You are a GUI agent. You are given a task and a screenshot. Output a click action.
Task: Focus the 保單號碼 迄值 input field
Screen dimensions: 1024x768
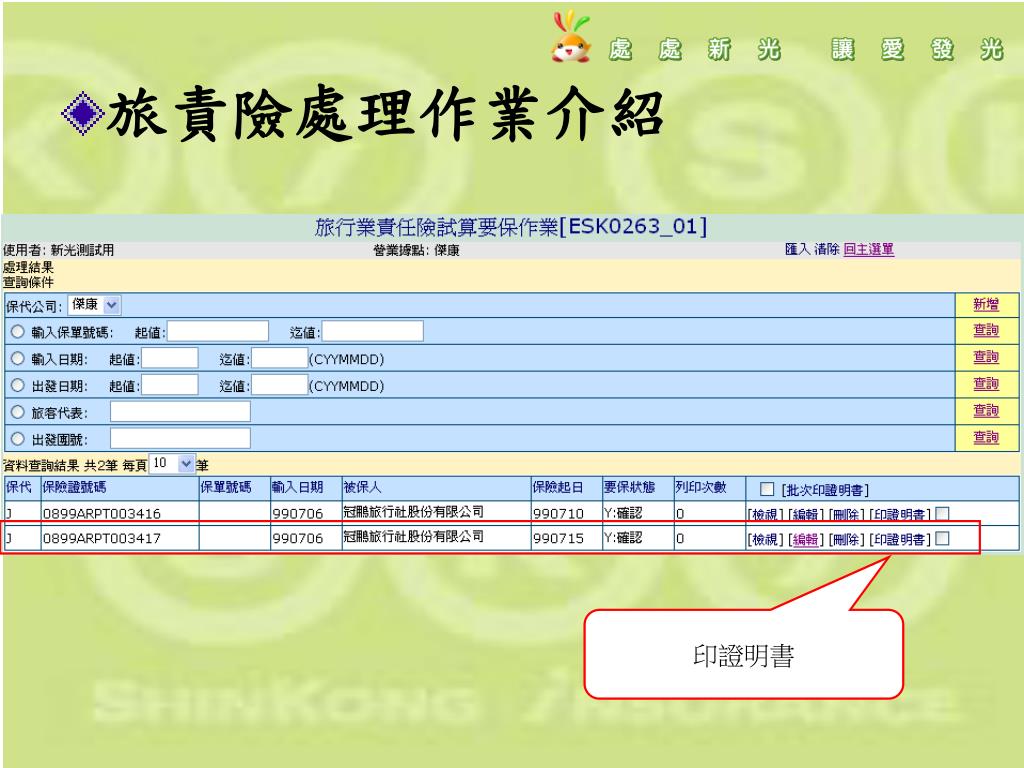coord(373,331)
